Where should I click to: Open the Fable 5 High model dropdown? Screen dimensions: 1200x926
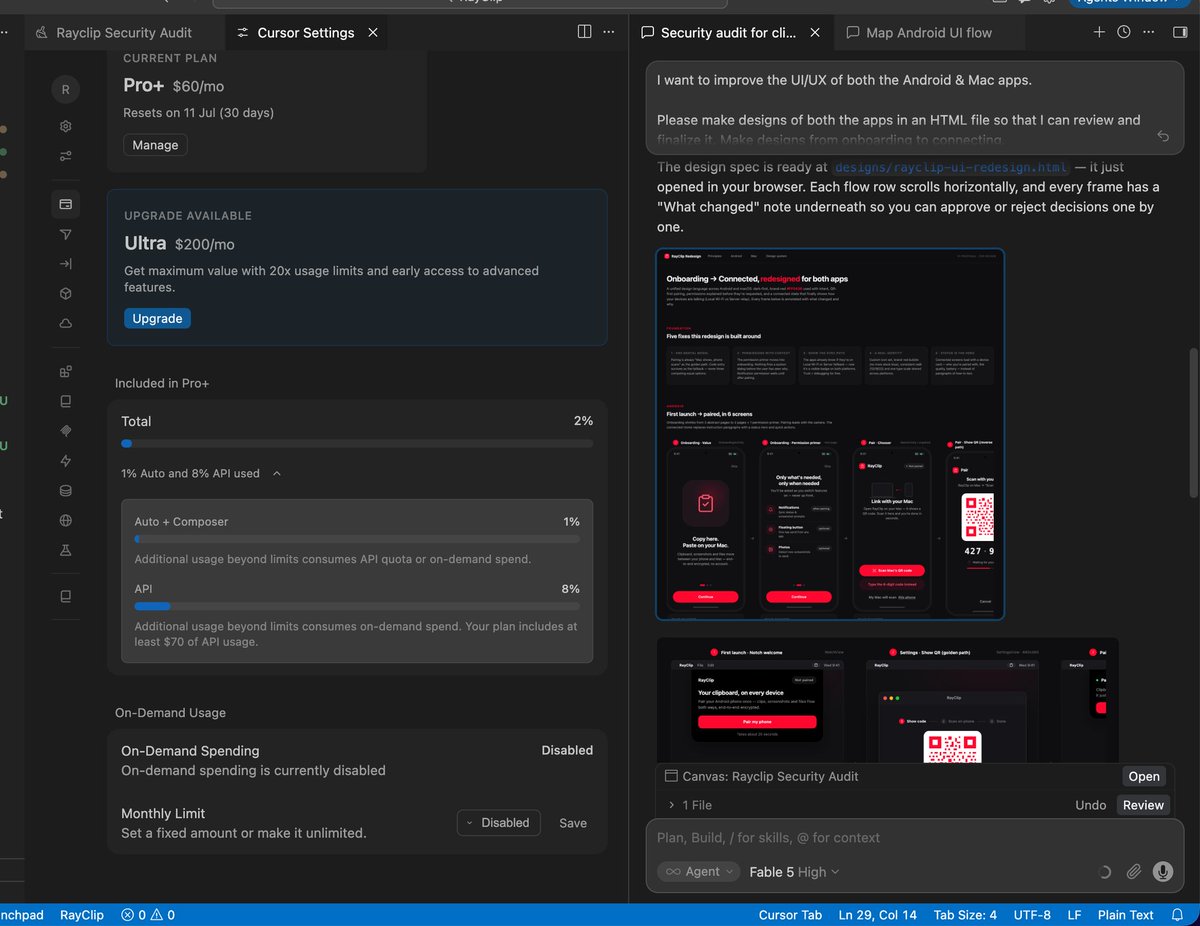click(x=795, y=872)
